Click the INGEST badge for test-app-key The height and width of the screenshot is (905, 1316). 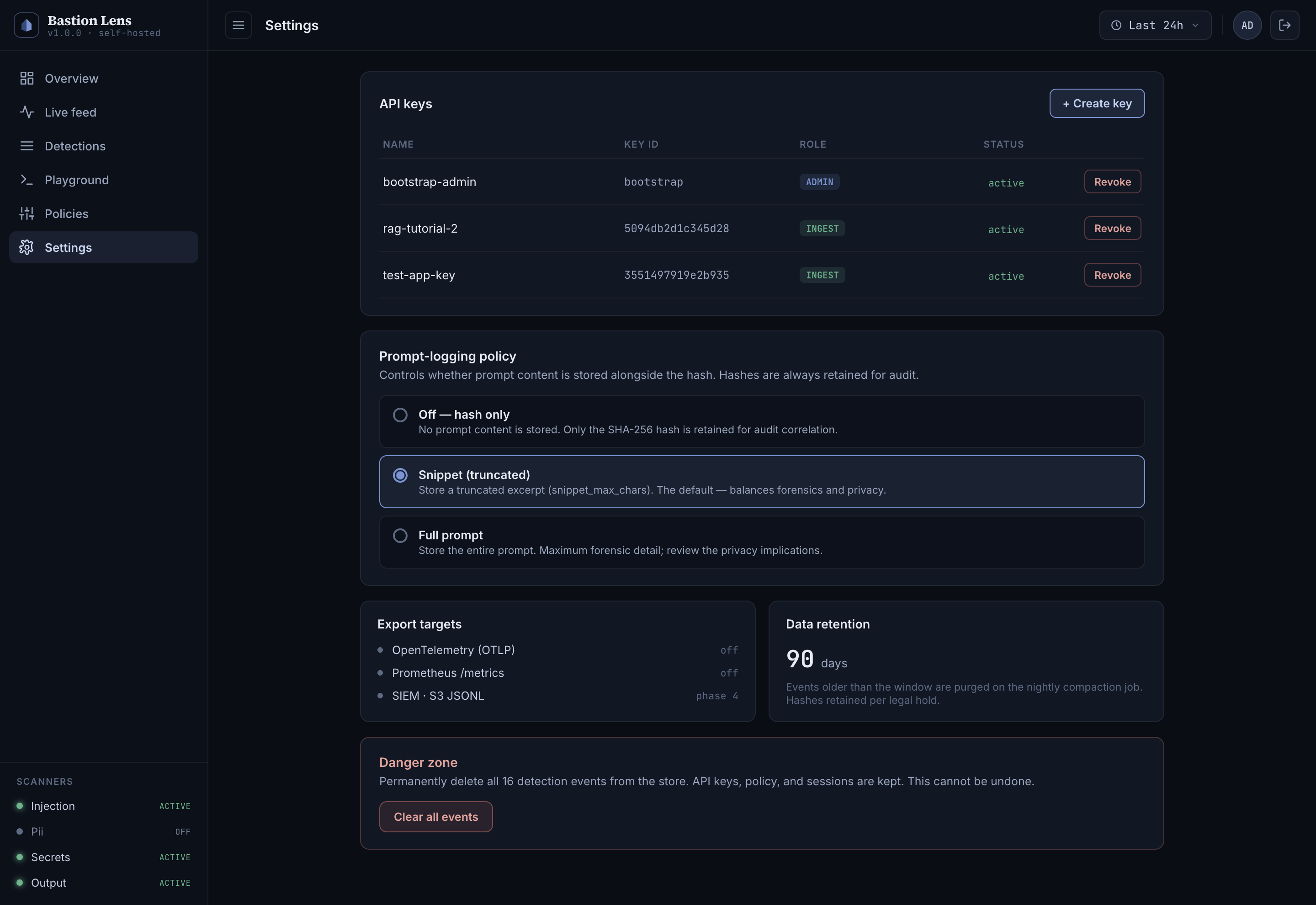click(x=822, y=274)
